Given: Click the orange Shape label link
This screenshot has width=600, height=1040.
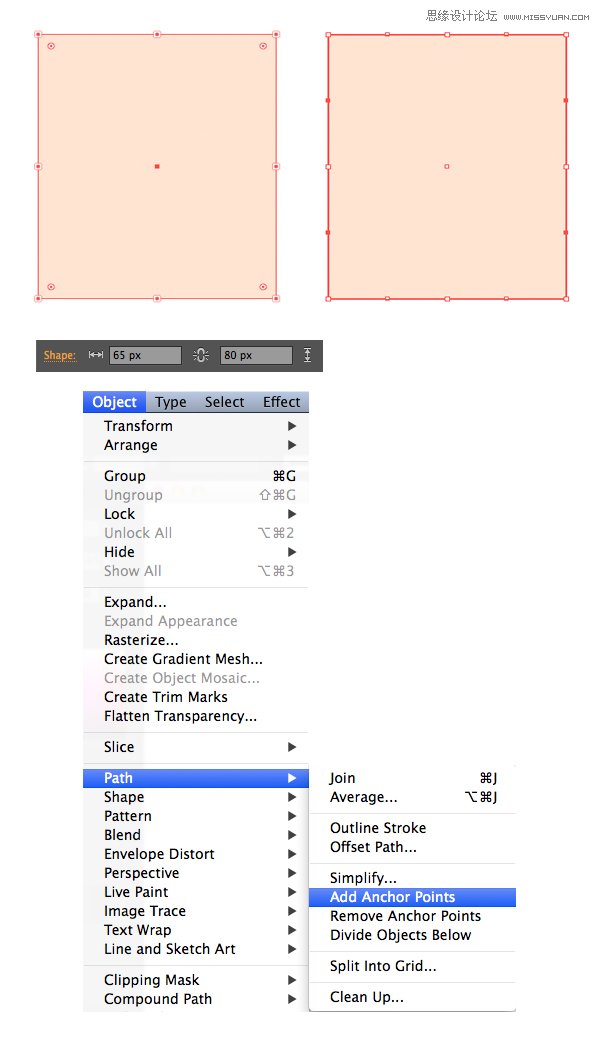Looking at the screenshot, I should coord(59,355).
